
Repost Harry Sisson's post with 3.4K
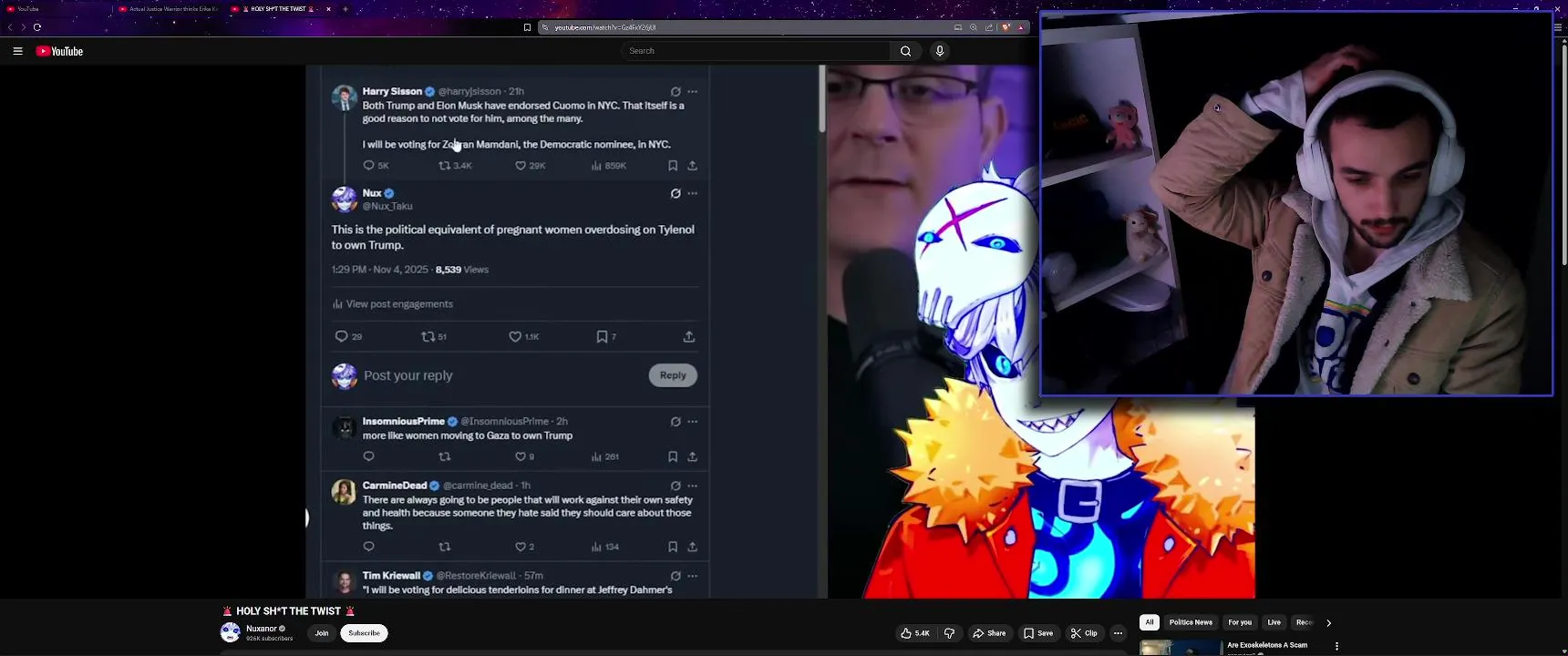pos(455,166)
